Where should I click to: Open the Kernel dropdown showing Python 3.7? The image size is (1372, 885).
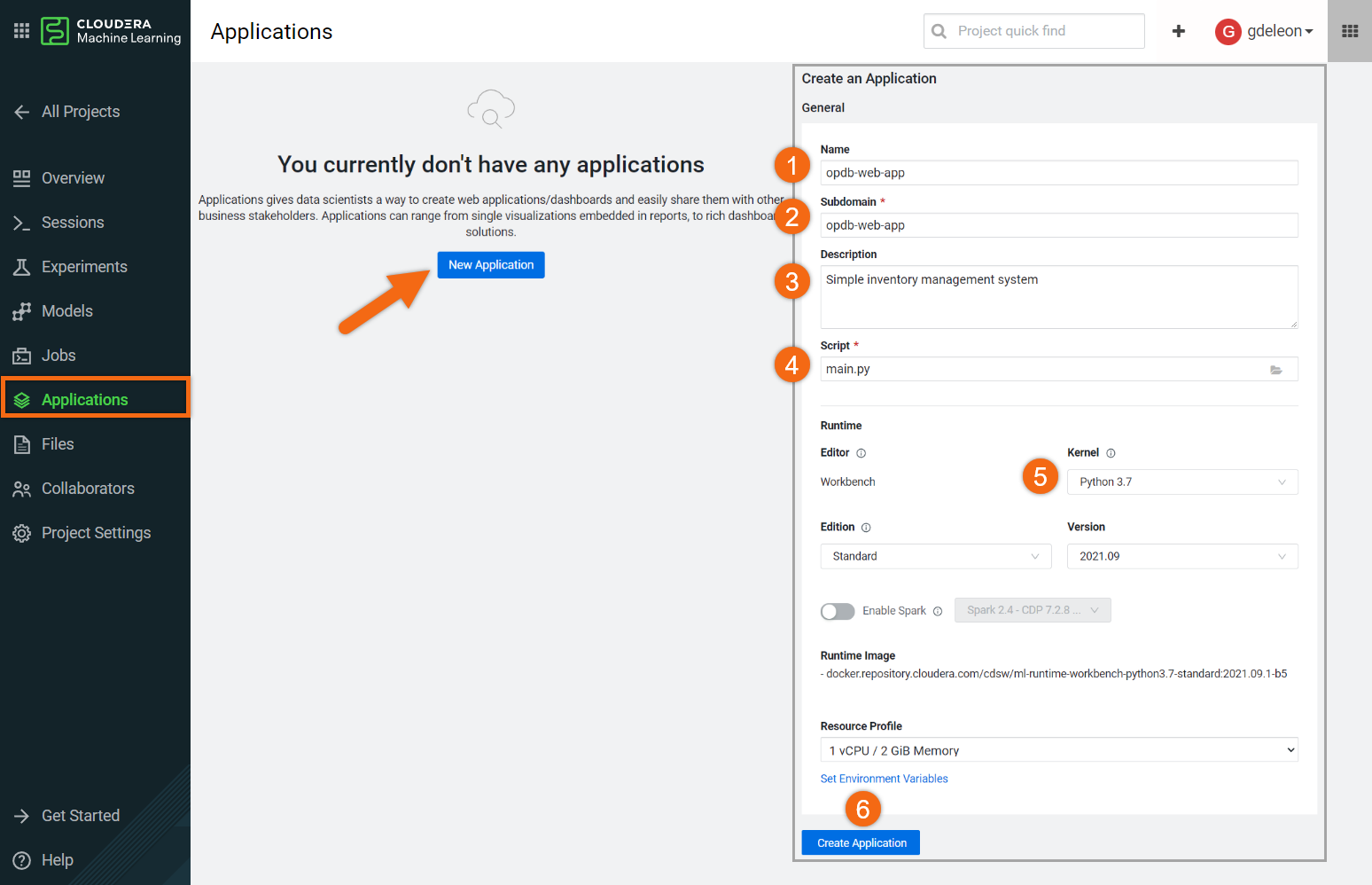point(1181,482)
